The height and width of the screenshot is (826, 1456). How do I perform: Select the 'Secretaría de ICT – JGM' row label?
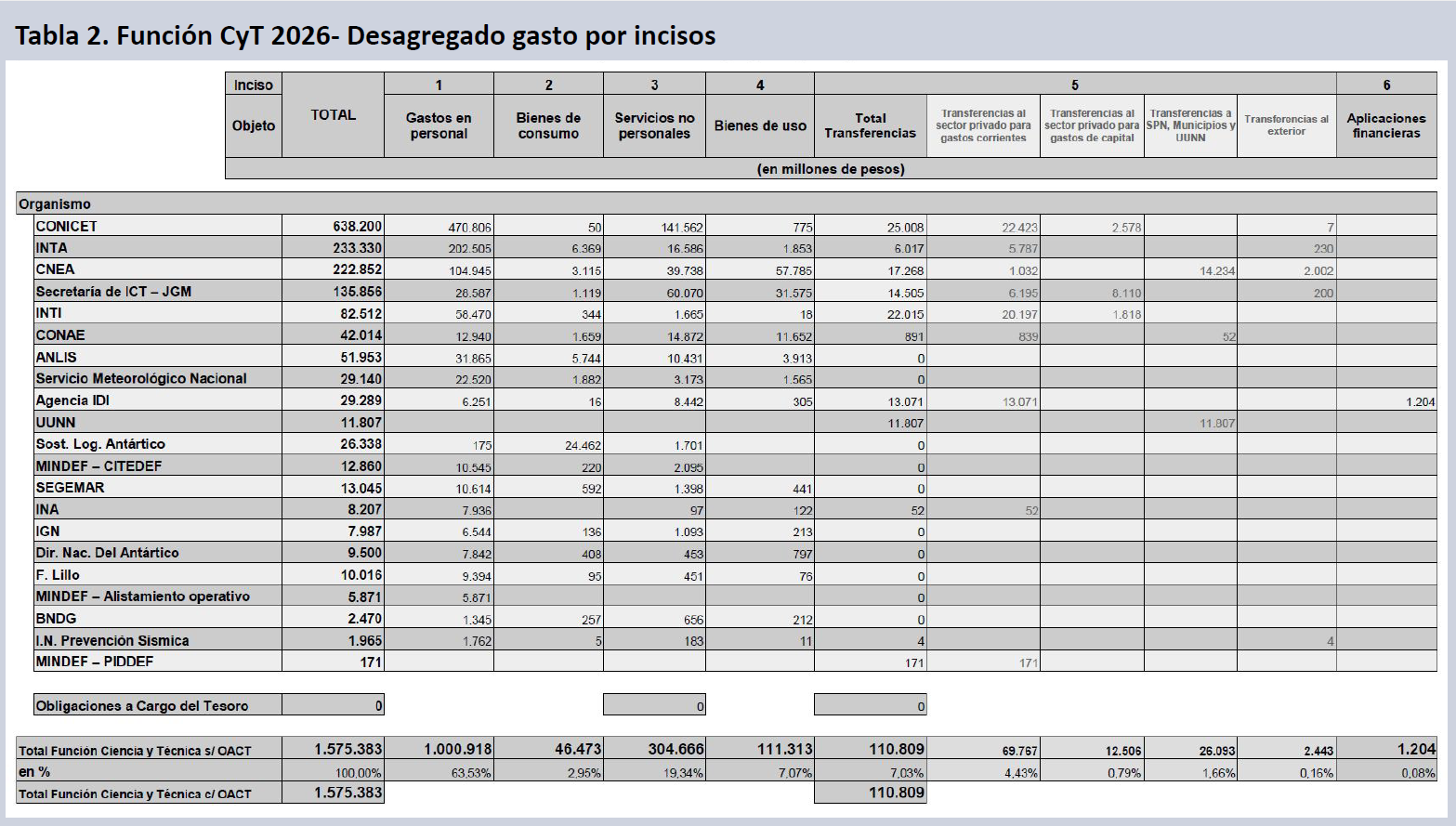(113, 292)
